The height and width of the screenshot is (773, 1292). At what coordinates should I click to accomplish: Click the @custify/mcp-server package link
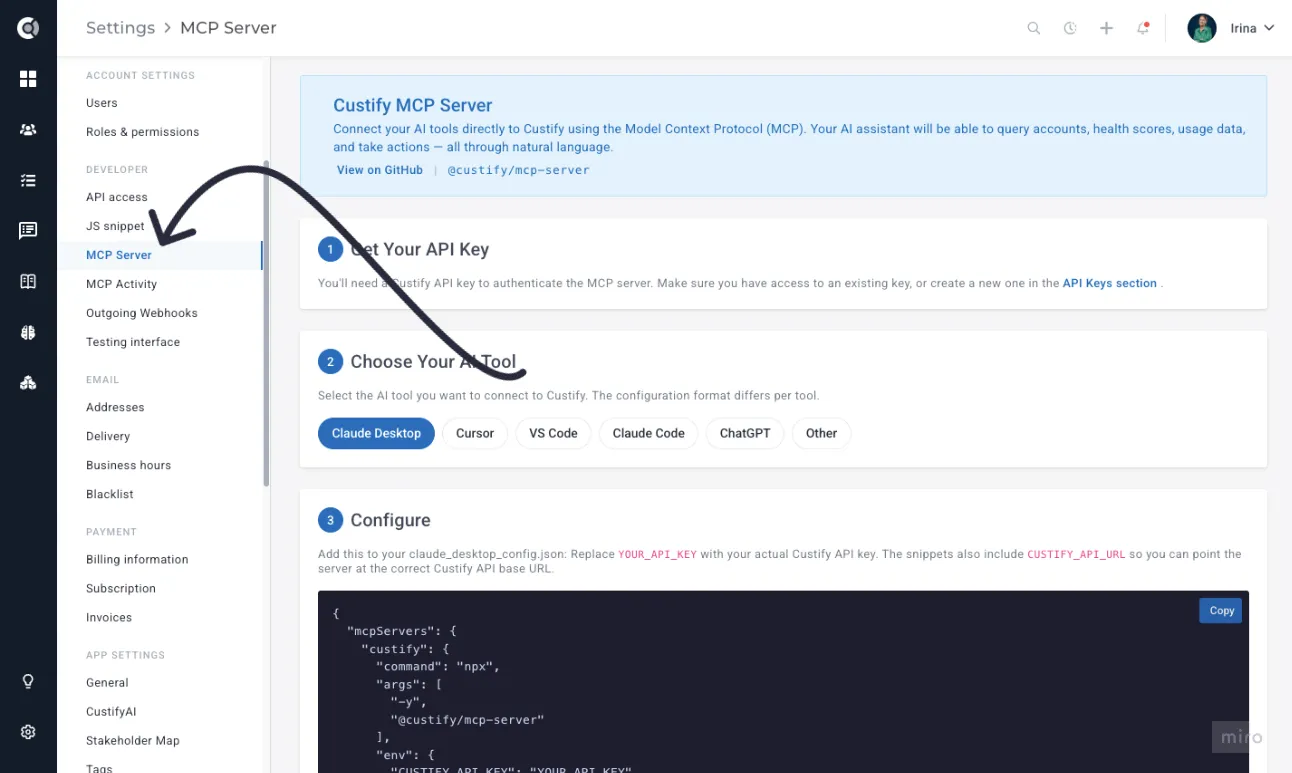(518, 170)
